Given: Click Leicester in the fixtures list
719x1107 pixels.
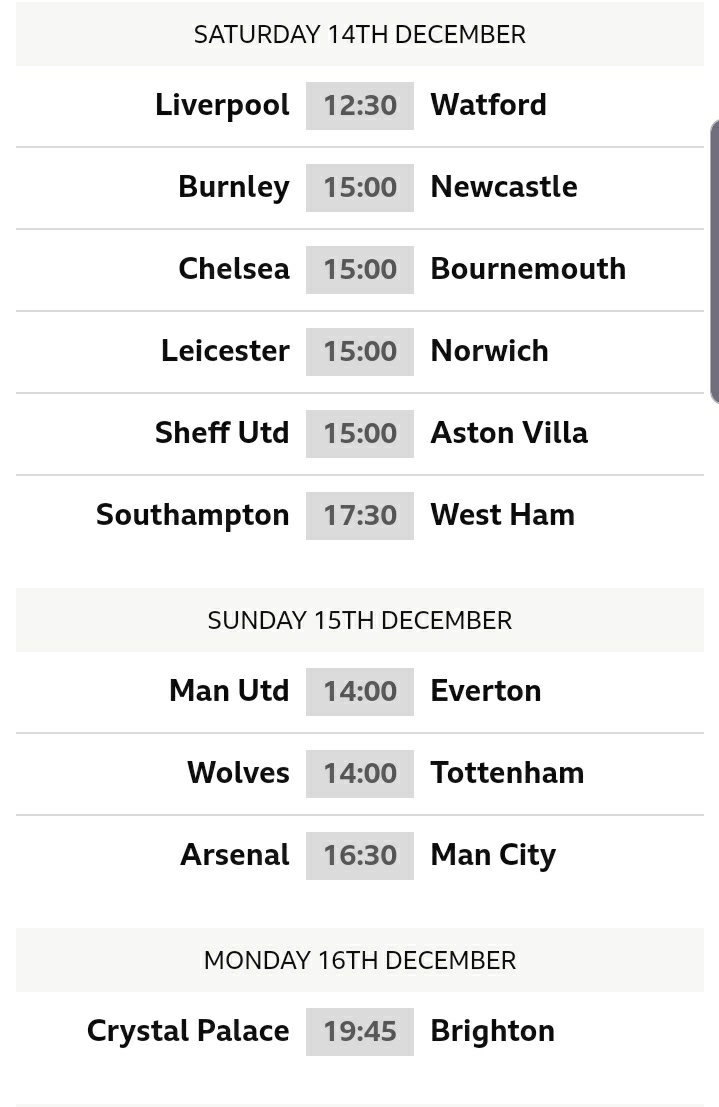Looking at the screenshot, I should (225, 351).
